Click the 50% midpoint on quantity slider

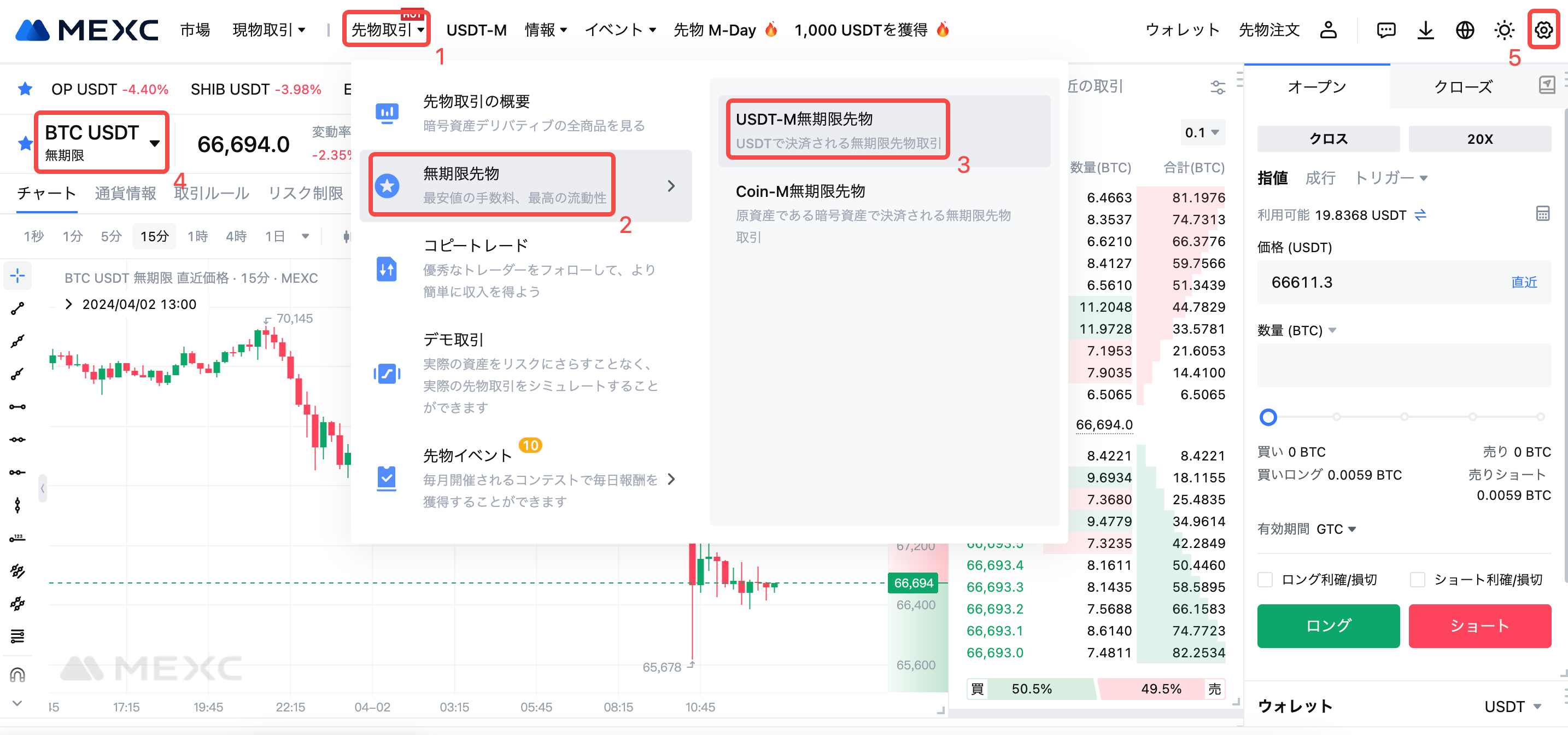(x=1405, y=417)
